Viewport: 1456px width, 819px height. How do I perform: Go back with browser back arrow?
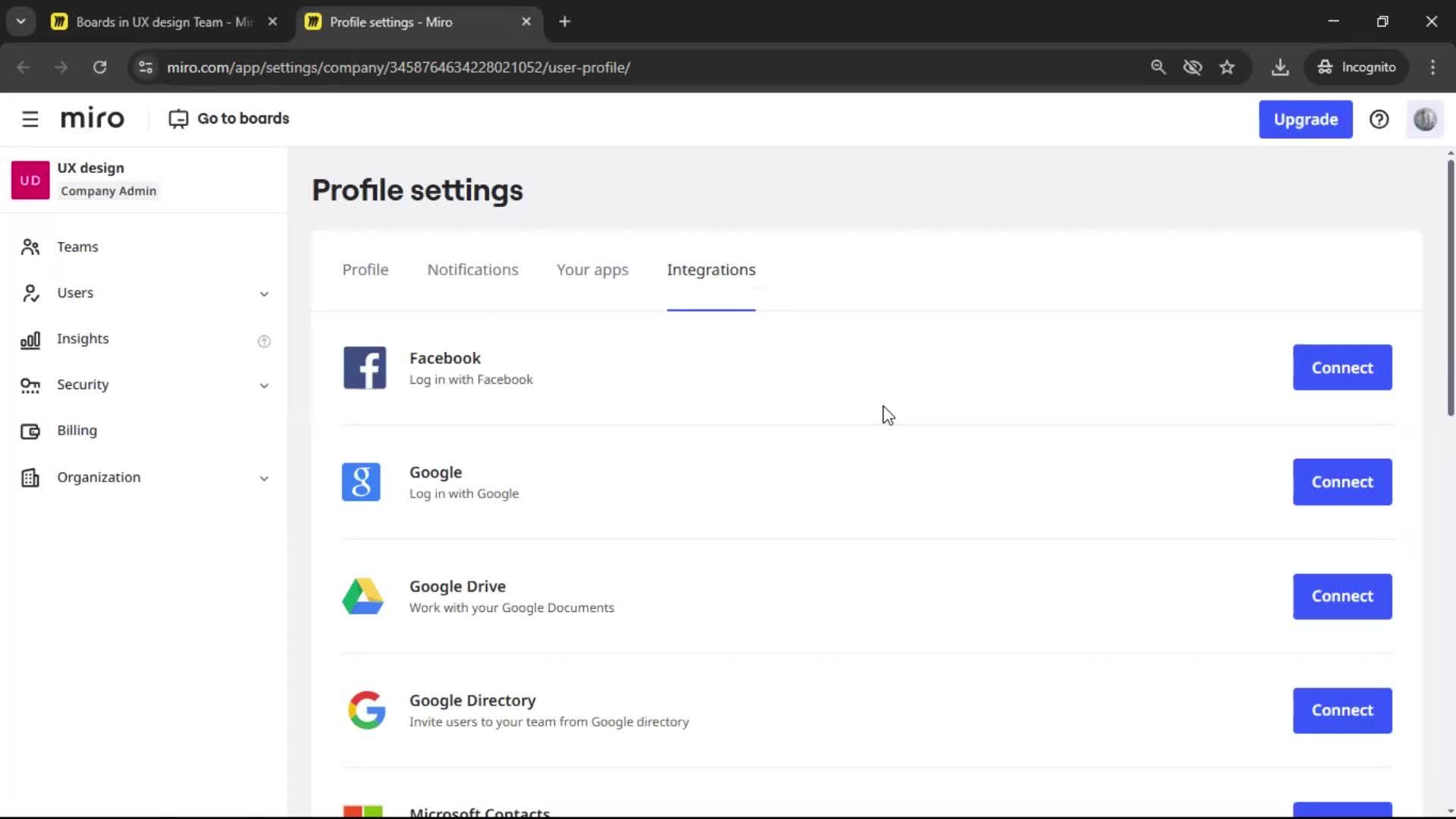[x=24, y=67]
